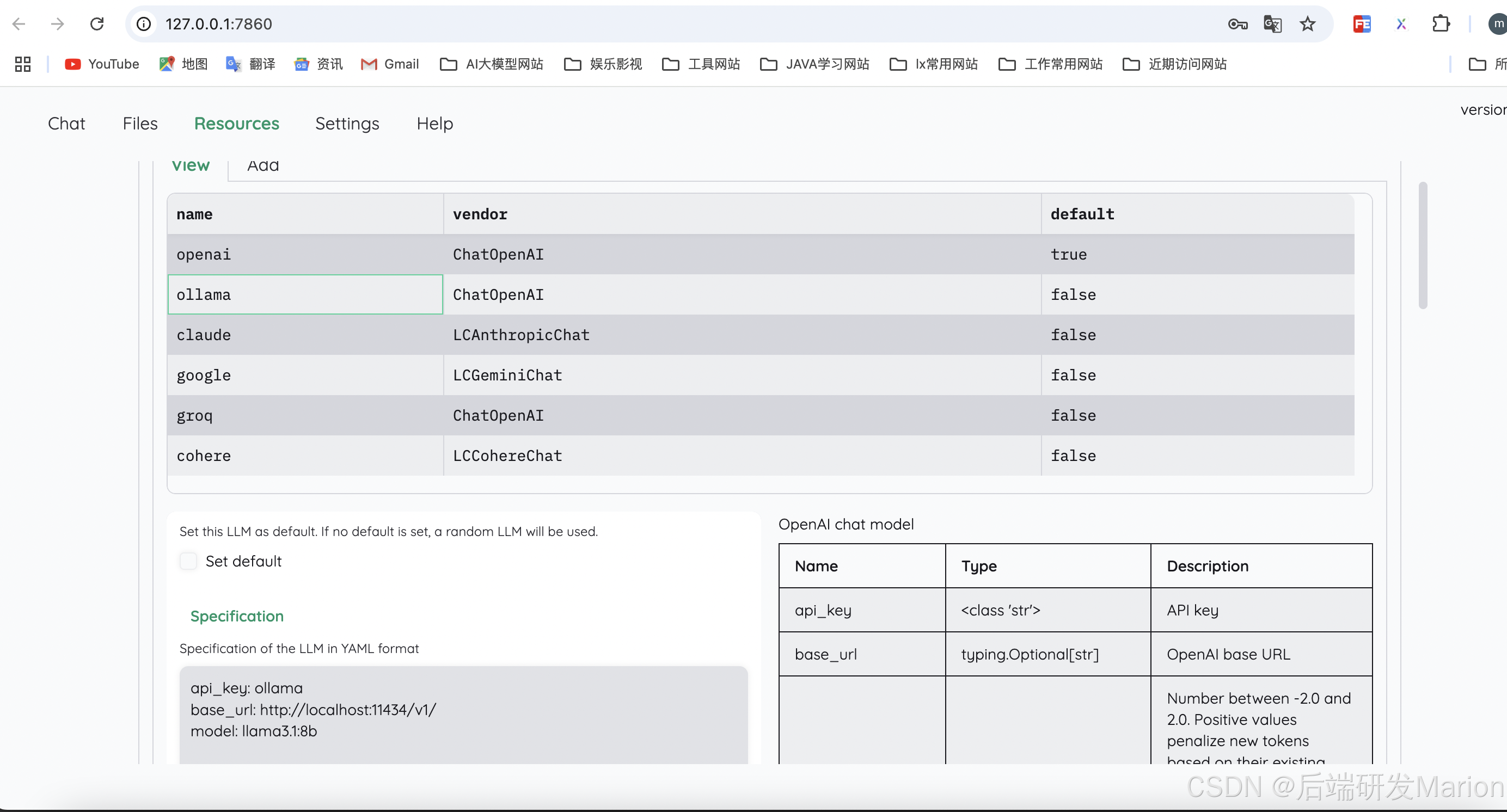Select the openai row name cell
This screenshot has height=812, width=1507.
click(x=305, y=254)
